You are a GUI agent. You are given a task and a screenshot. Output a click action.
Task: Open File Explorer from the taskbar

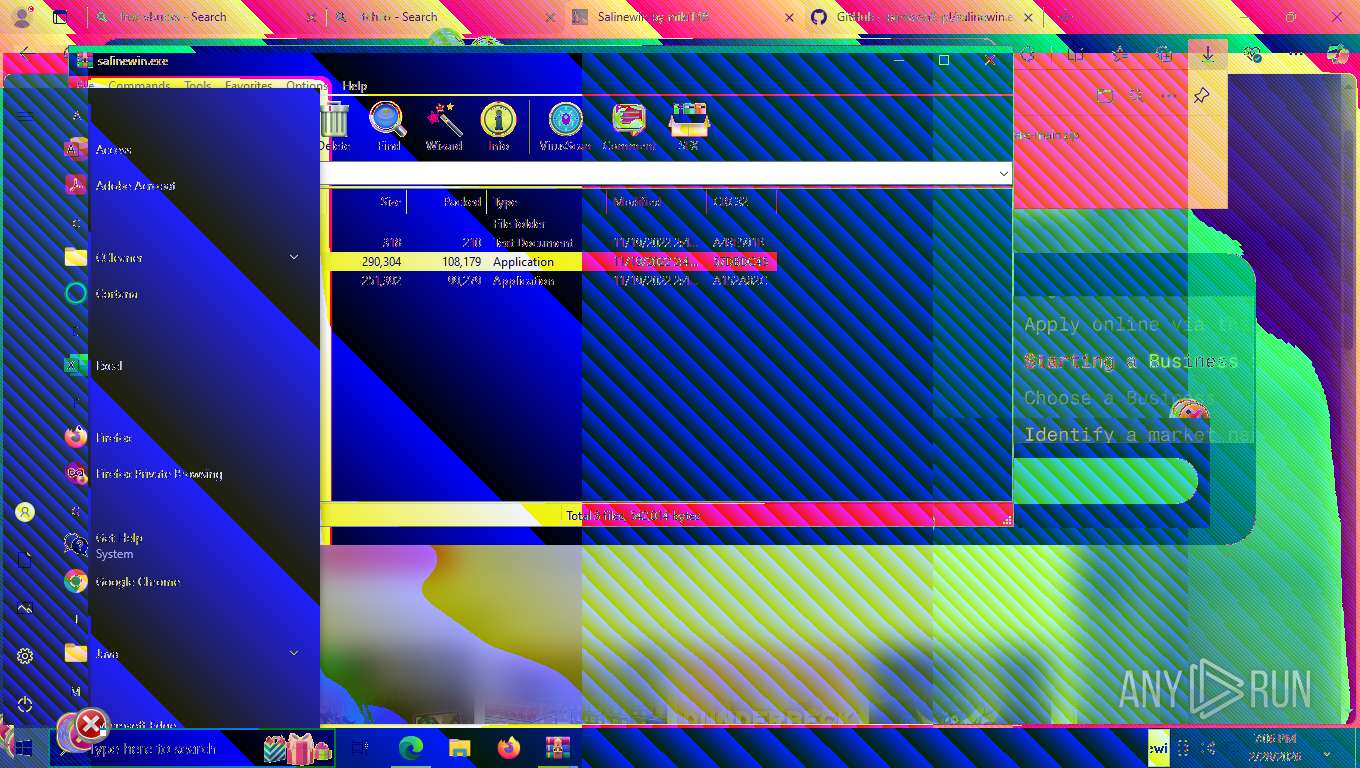pyautogui.click(x=459, y=747)
